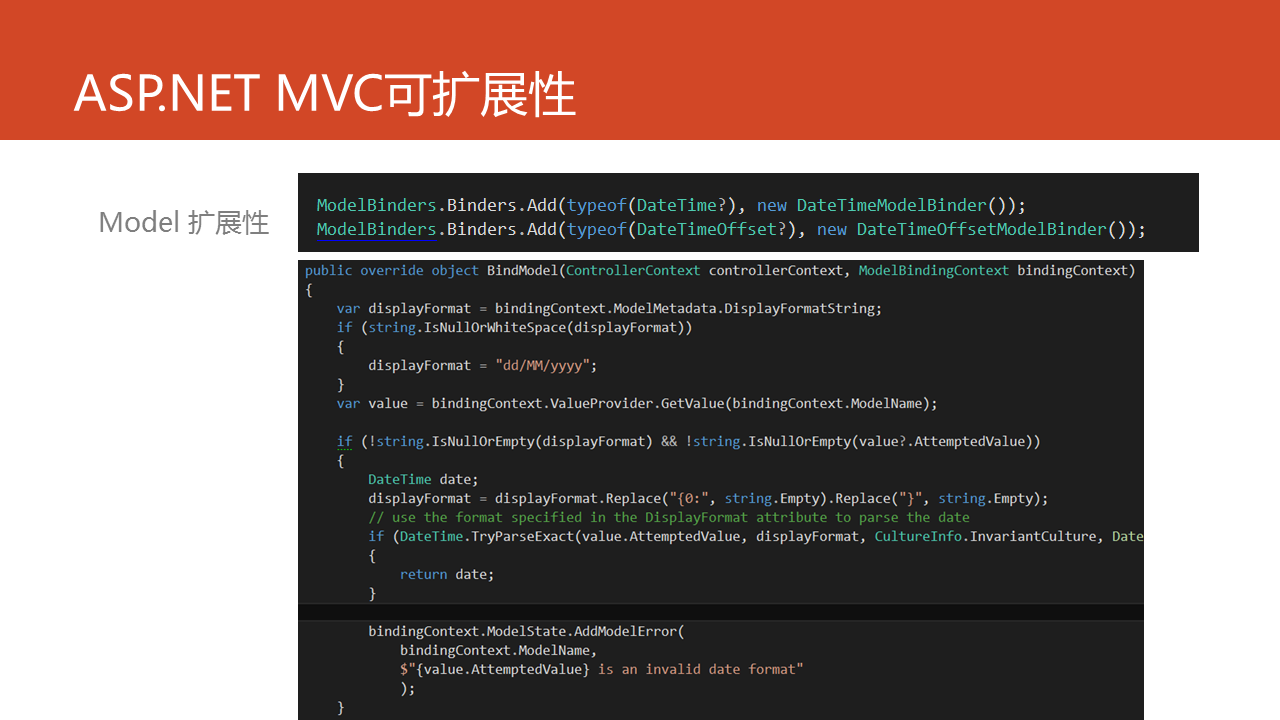Screen dimensions: 1280x720
Task: Click 'ControllerContext' parameter type
Action: 633,270
